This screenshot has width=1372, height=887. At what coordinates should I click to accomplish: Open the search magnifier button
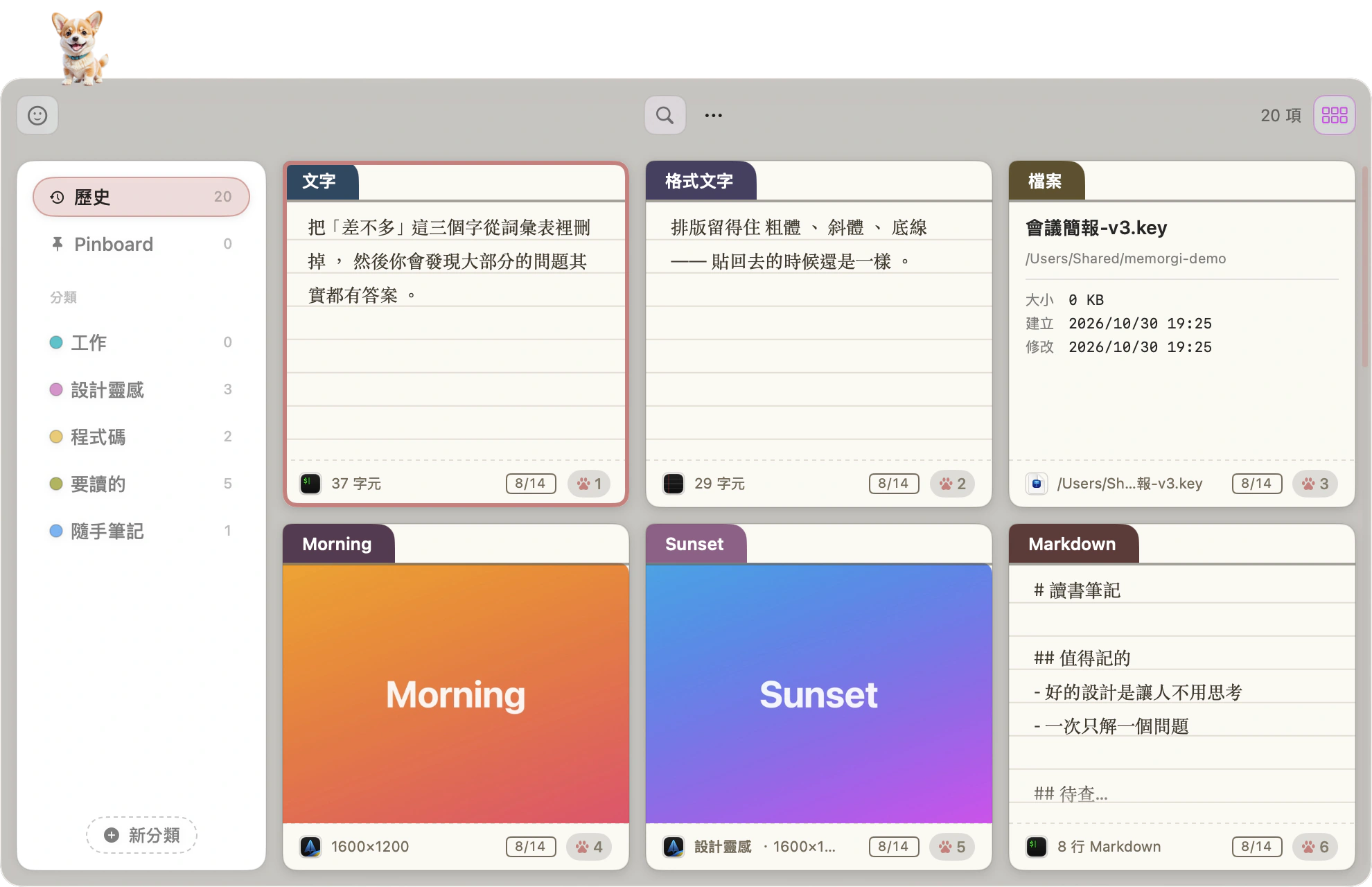click(x=665, y=115)
